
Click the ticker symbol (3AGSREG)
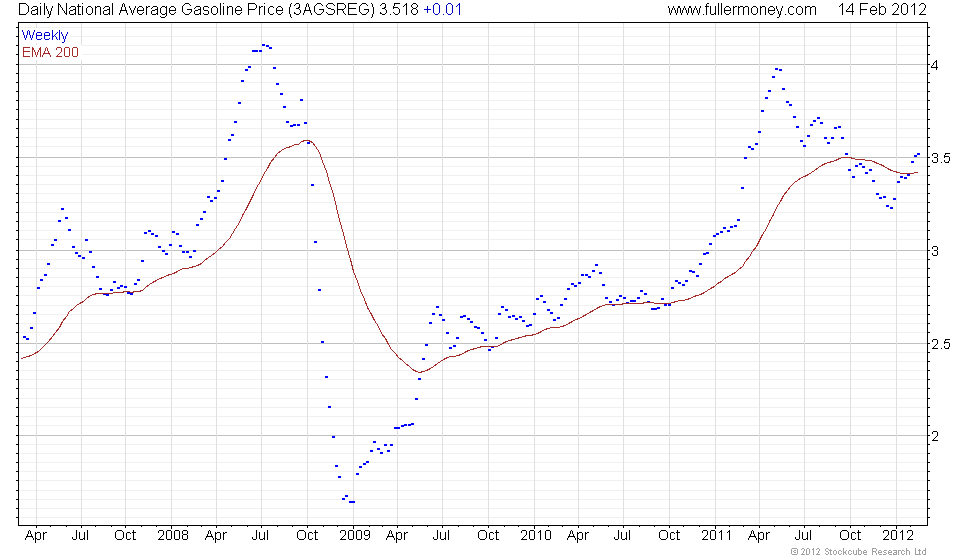[x=331, y=10]
